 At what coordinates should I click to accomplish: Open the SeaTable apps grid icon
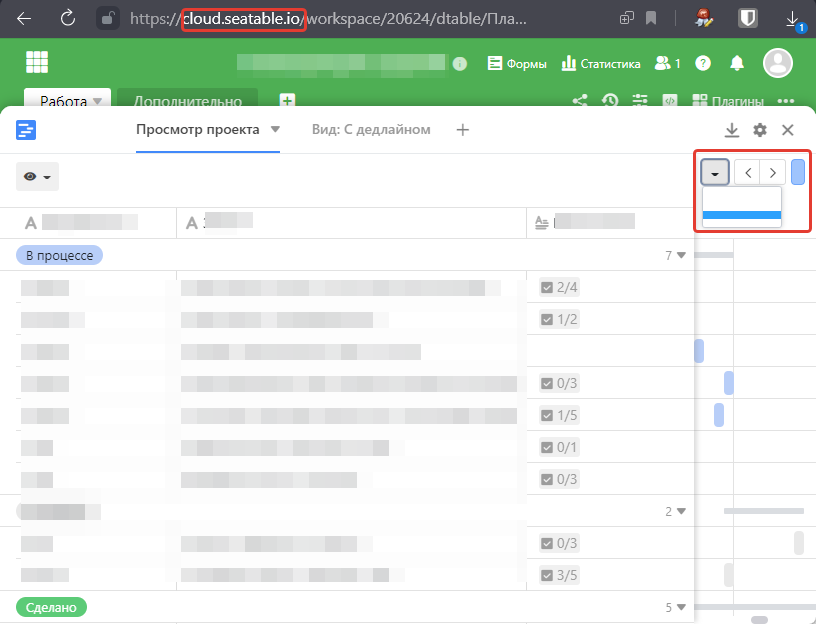(x=37, y=62)
